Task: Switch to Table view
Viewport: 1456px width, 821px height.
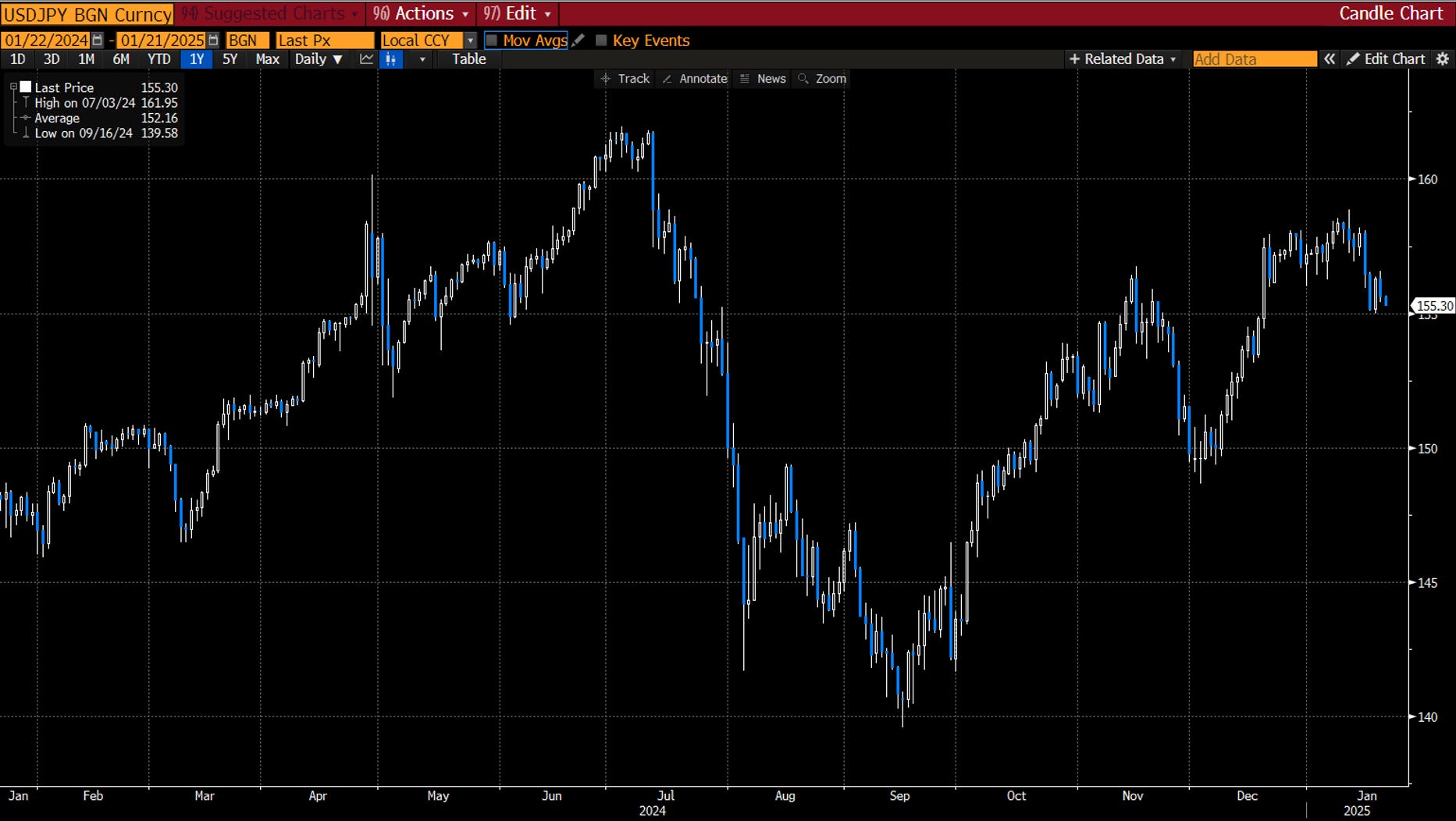Action: coord(469,59)
